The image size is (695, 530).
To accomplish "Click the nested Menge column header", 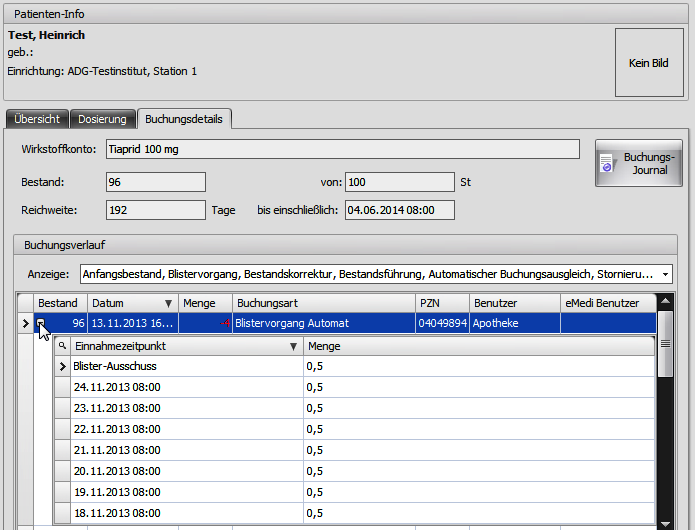I will [x=479, y=346].
